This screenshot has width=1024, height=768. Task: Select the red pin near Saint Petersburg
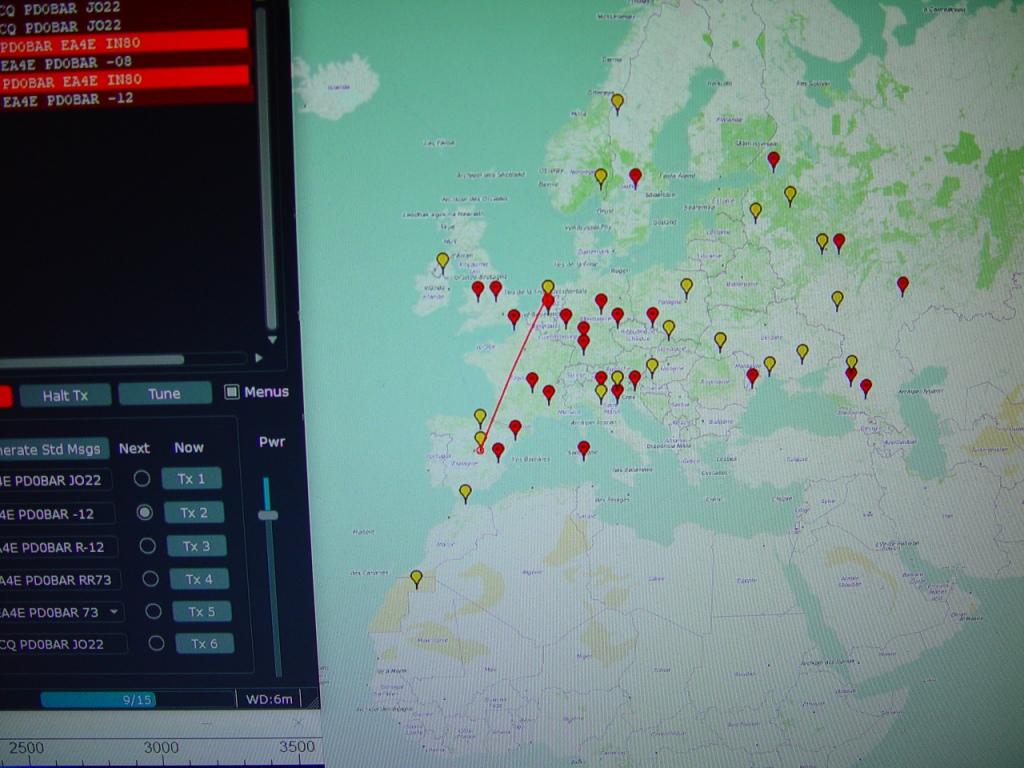(x=774, y=161)
